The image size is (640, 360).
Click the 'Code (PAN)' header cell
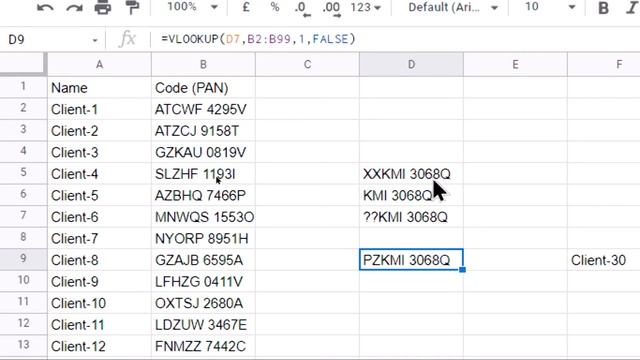click(203, 88)
